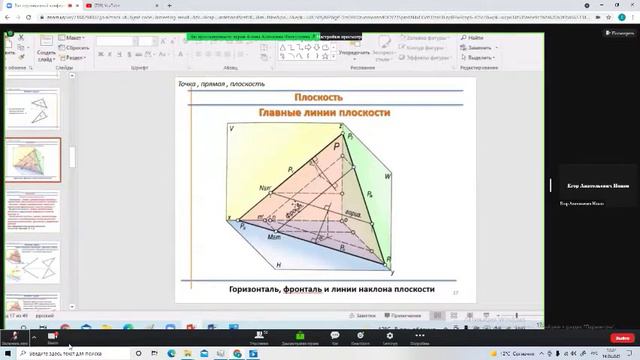Open view settings dropdown on sharing bar

(341, 37)
